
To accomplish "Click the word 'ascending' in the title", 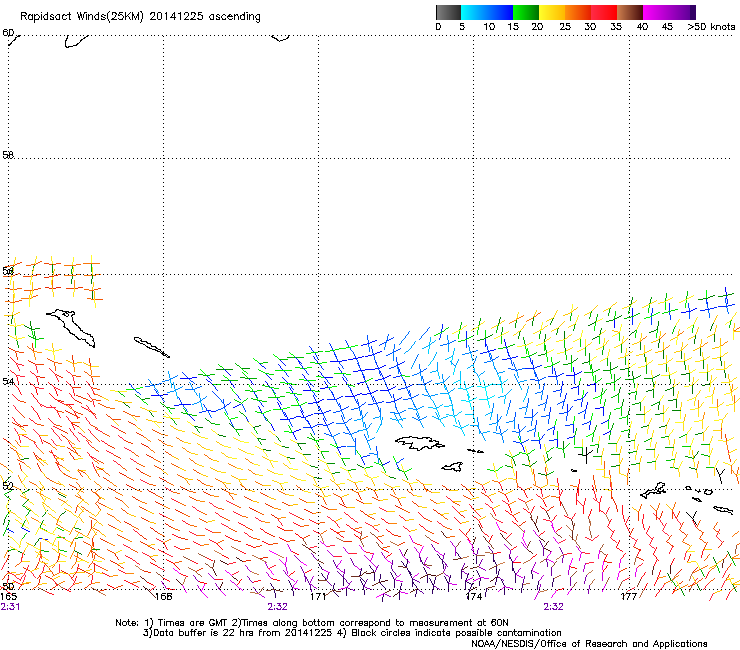I will pyautogui.click(x=235, y=17).
